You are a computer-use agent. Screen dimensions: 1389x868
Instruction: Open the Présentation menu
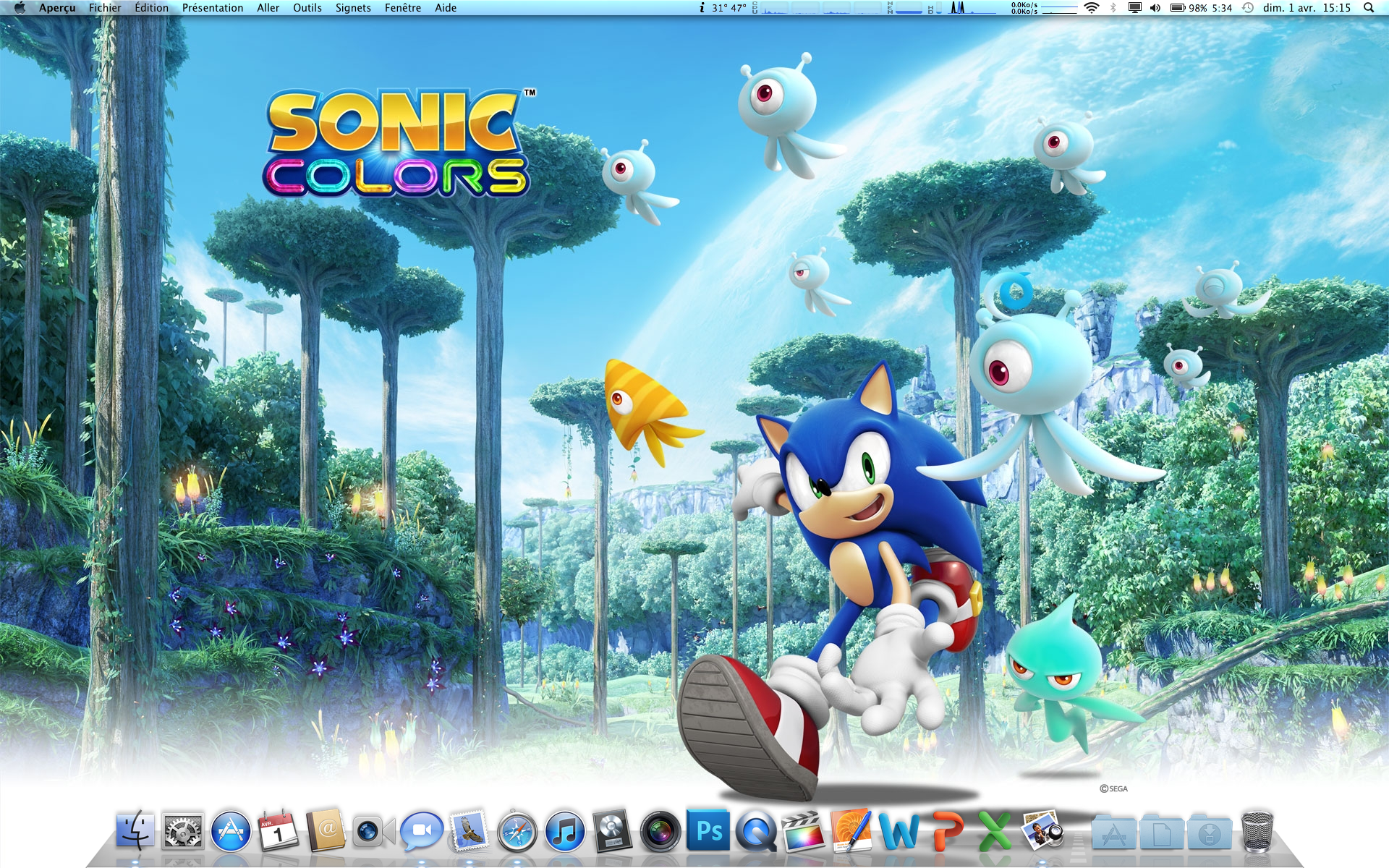click(213, 8)
